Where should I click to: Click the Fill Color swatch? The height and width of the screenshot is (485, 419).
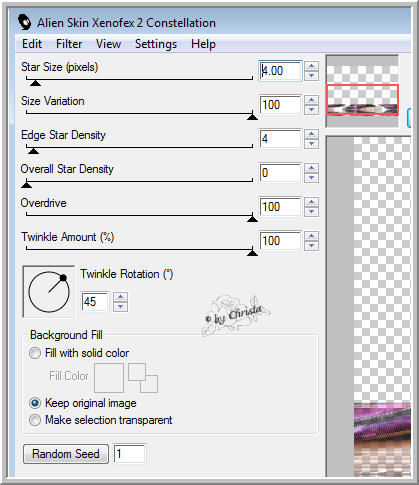109,378
